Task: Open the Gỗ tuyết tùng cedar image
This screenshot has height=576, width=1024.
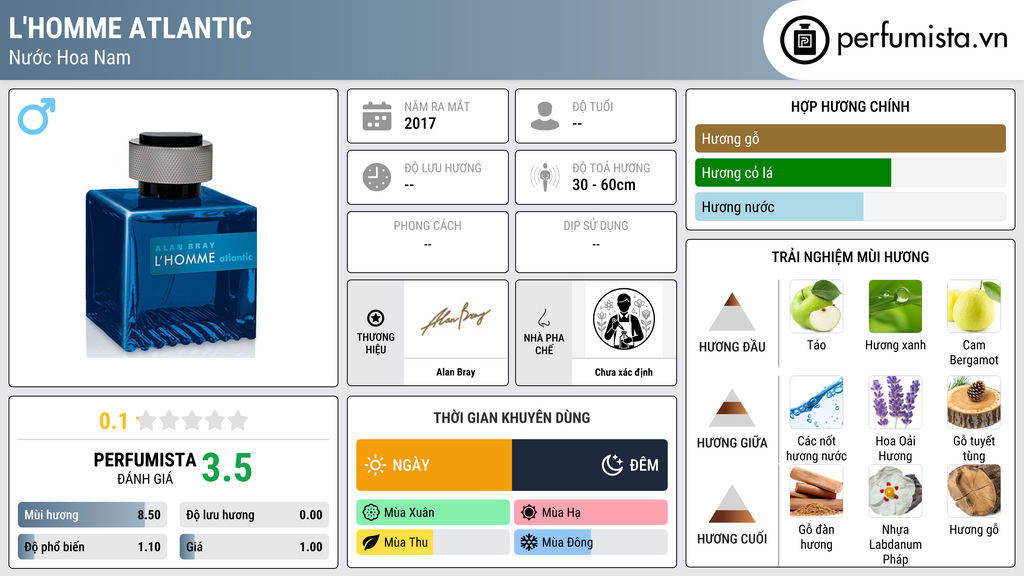Action: point(974,402)
